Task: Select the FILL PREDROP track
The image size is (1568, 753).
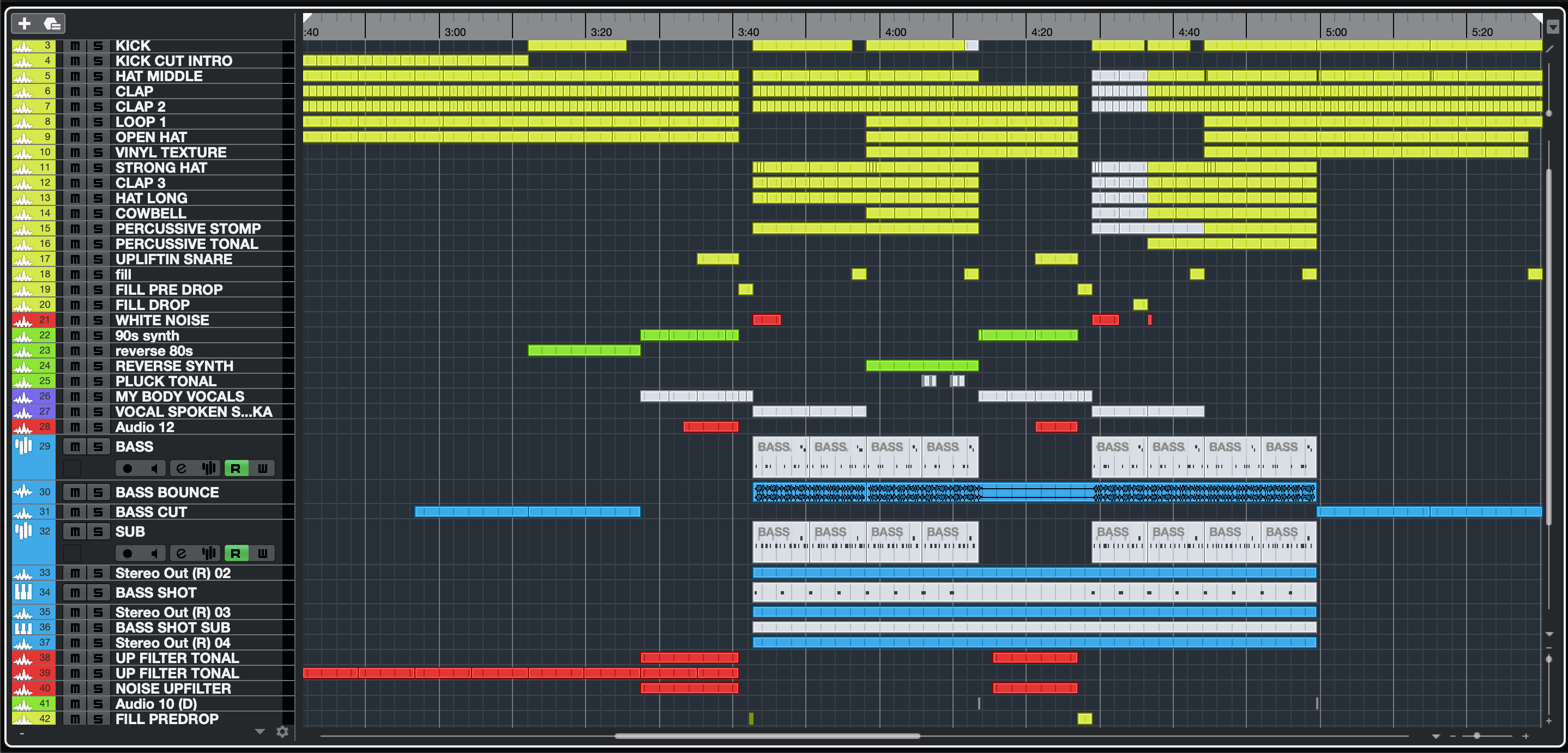Action: tap(167, 719)
